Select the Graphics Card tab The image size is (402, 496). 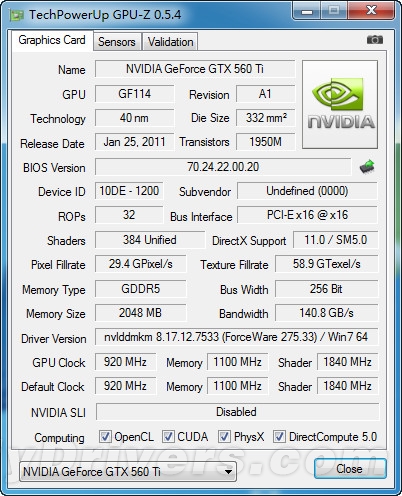click(x=52, y=40)
